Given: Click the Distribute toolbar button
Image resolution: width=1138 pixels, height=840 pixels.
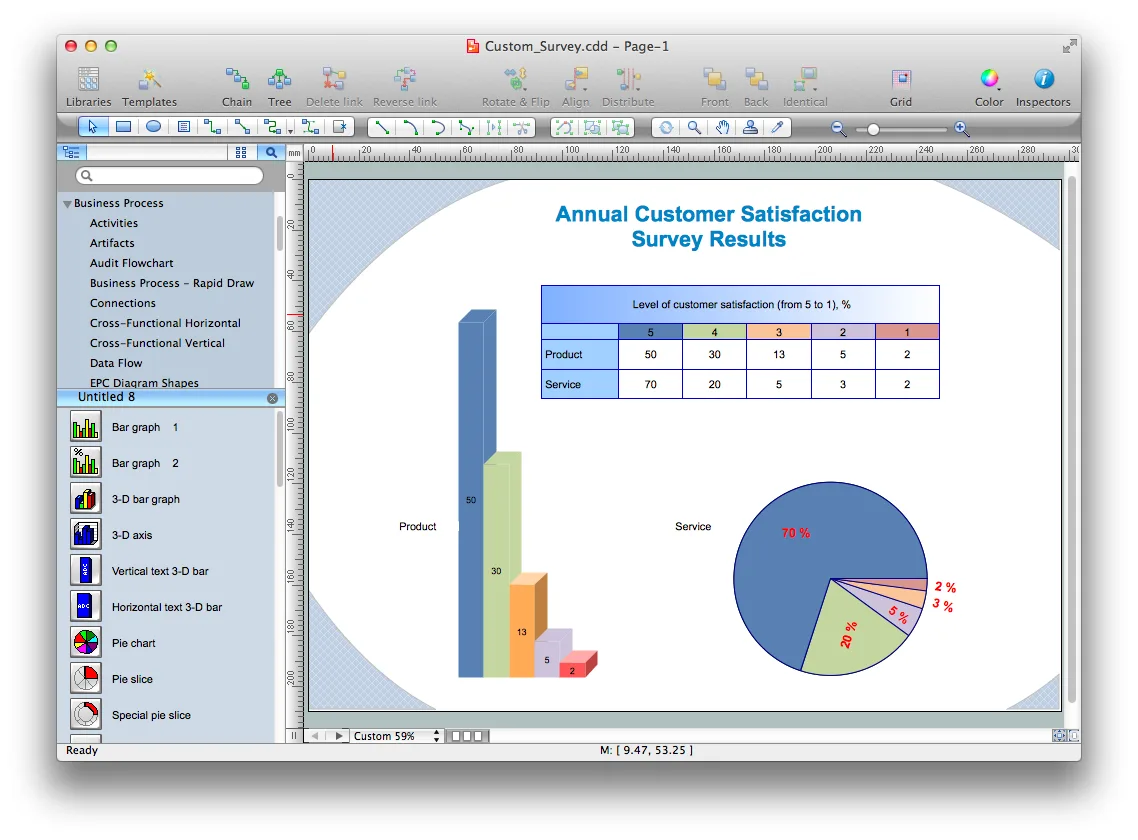Looking at the screenshot, I should click(x=628, y=86).
